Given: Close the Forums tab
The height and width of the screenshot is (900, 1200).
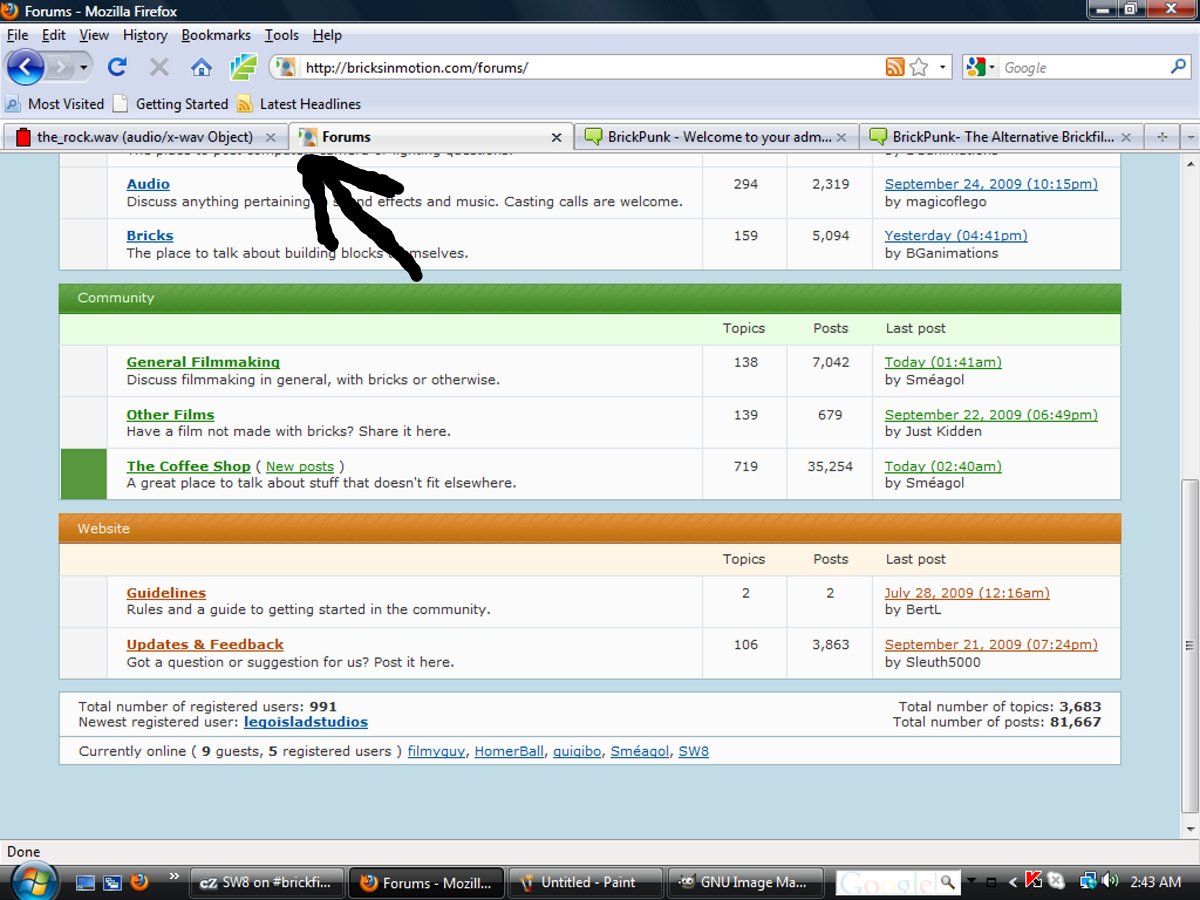Looking at the screenshot, I should (x=558, y=138).
